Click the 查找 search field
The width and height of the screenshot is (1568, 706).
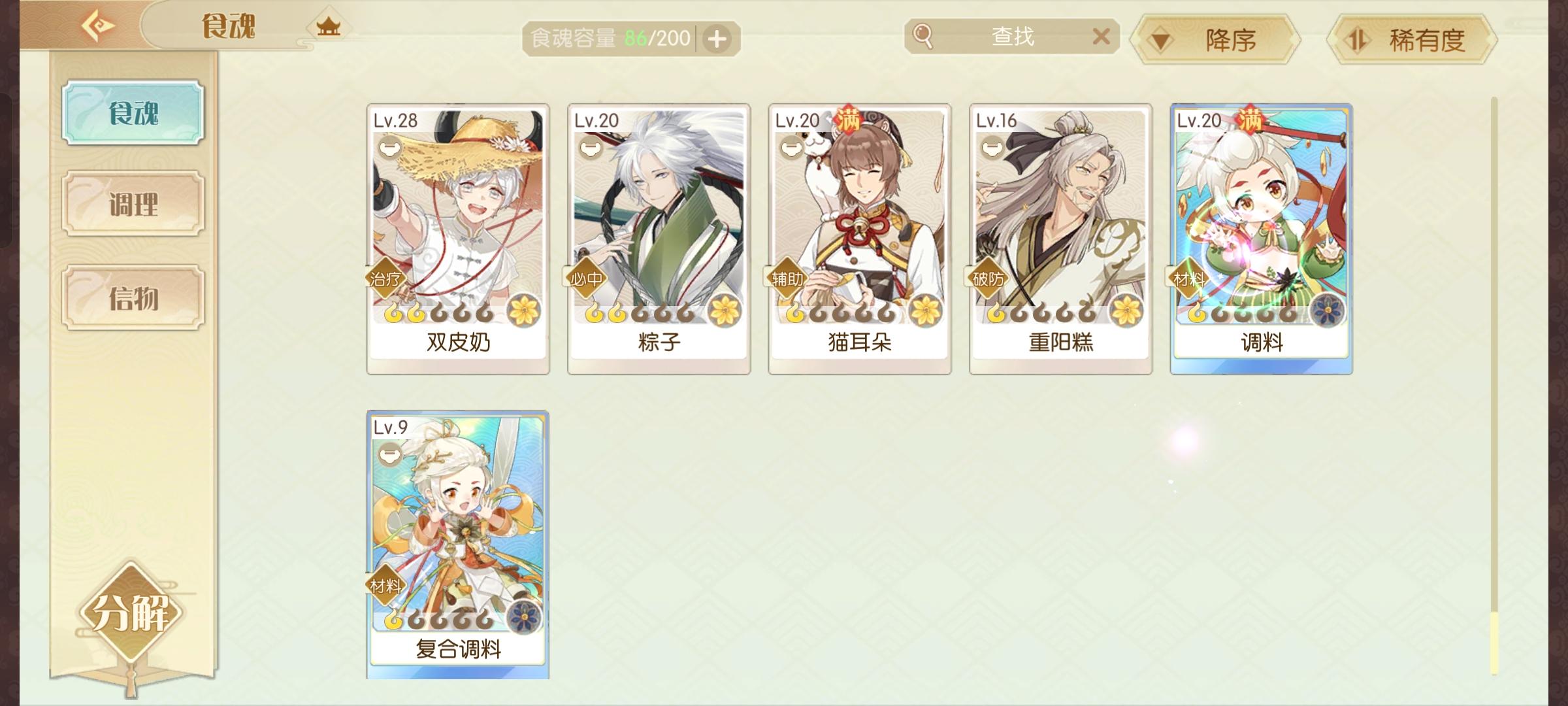1012,37
